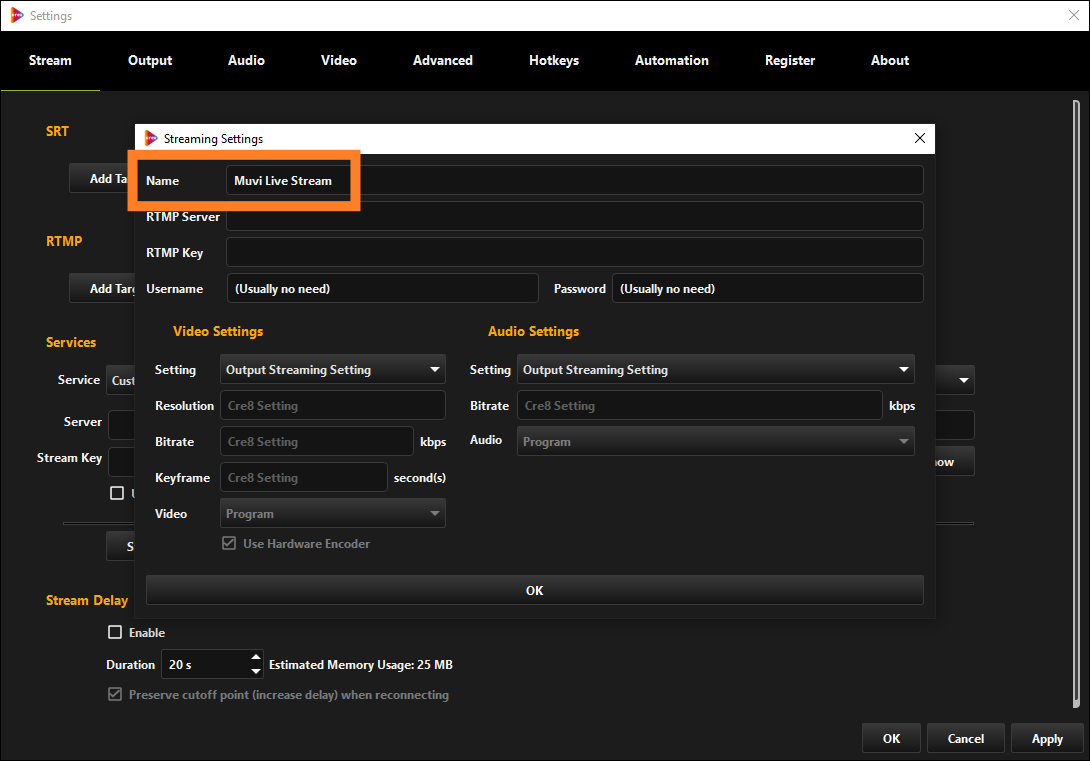
Task: Expand the Video Settings Setting dropdown
Action: pos(332,370)
